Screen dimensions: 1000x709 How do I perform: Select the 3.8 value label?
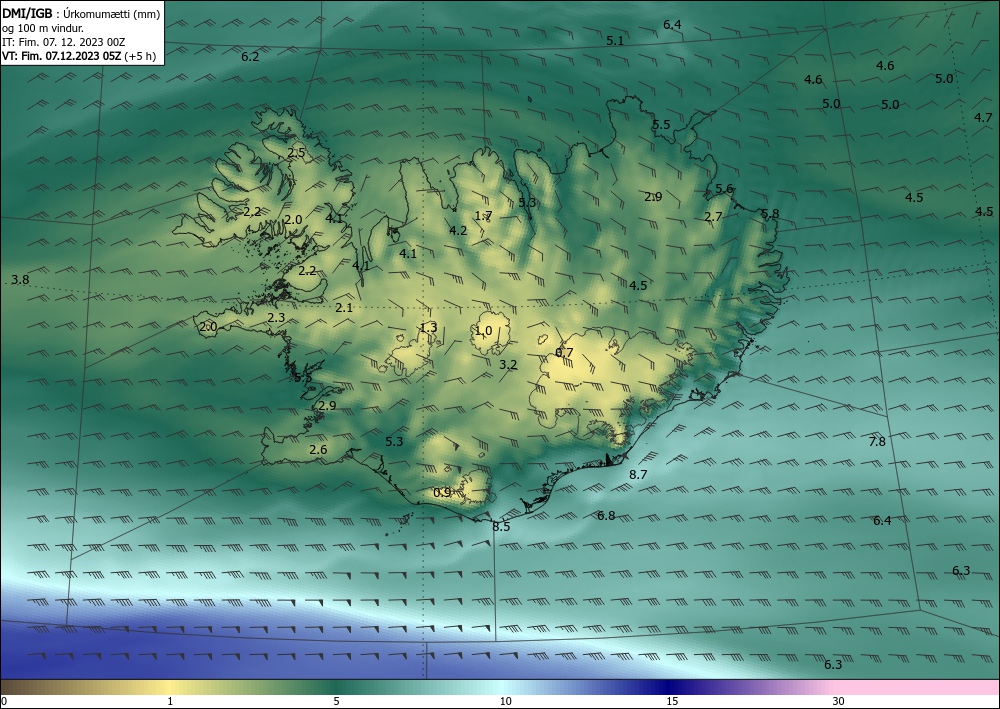click(20, 280)
